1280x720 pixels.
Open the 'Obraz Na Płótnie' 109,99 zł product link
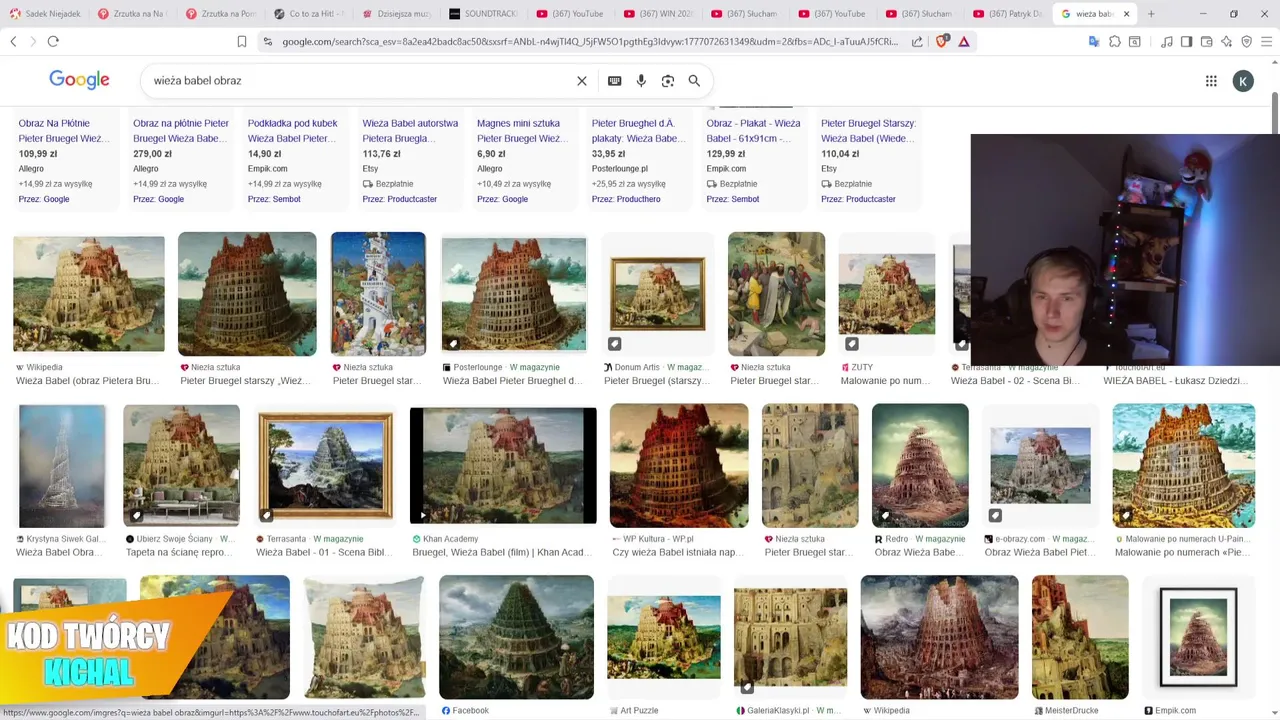(x=64, y=130)
